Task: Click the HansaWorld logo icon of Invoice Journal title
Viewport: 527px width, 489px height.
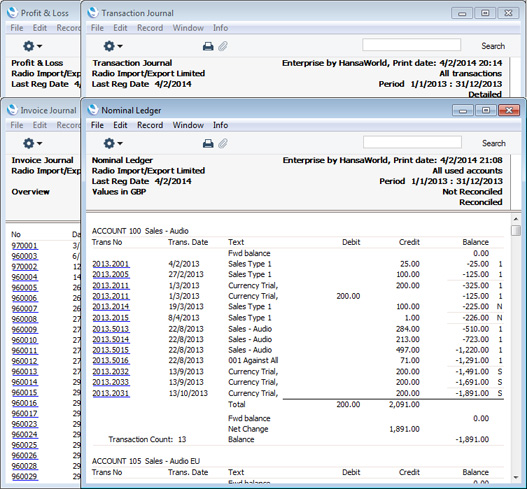Action: tap(12, 110)
